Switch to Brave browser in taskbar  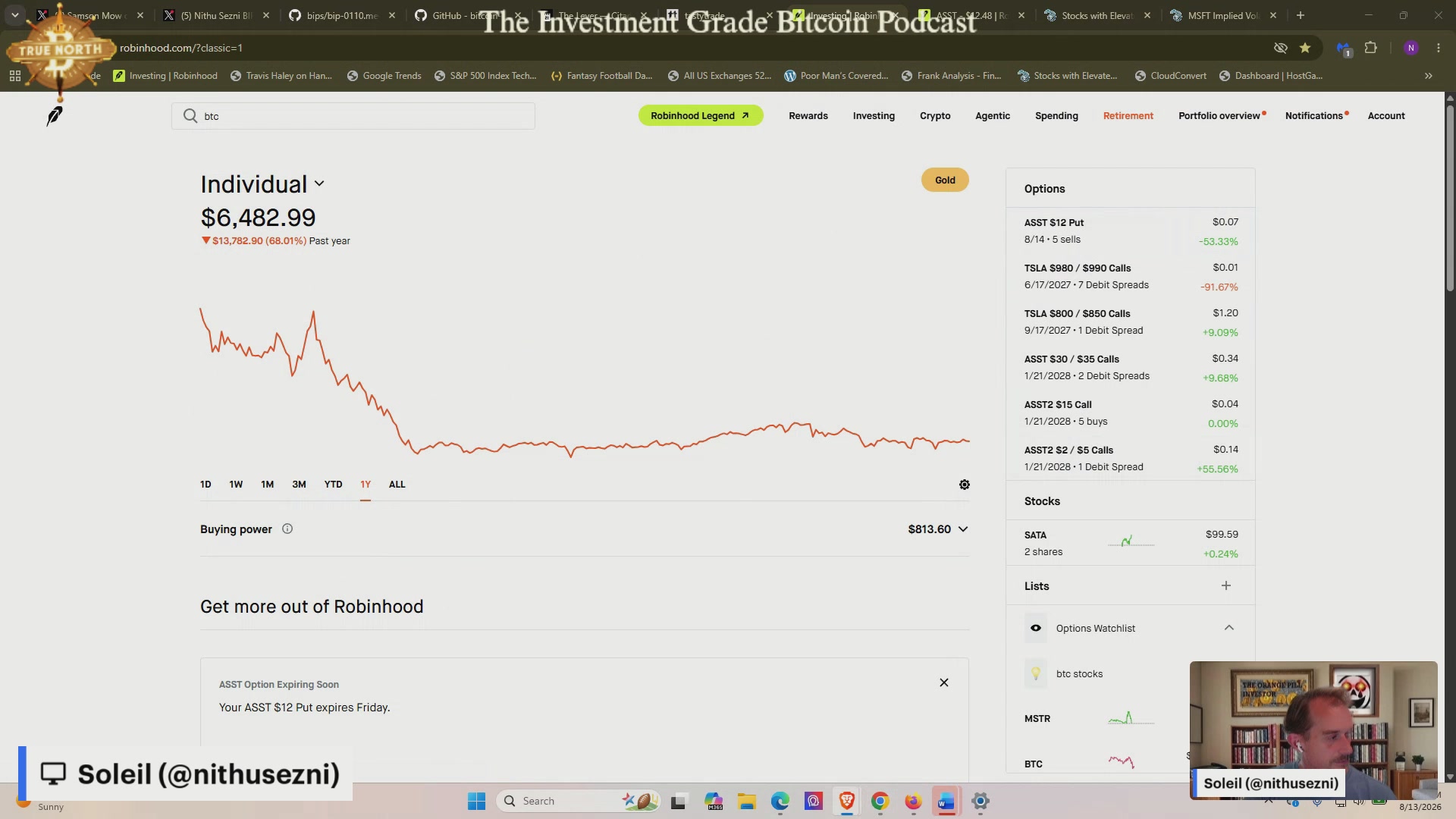click(x=847, y=801)
